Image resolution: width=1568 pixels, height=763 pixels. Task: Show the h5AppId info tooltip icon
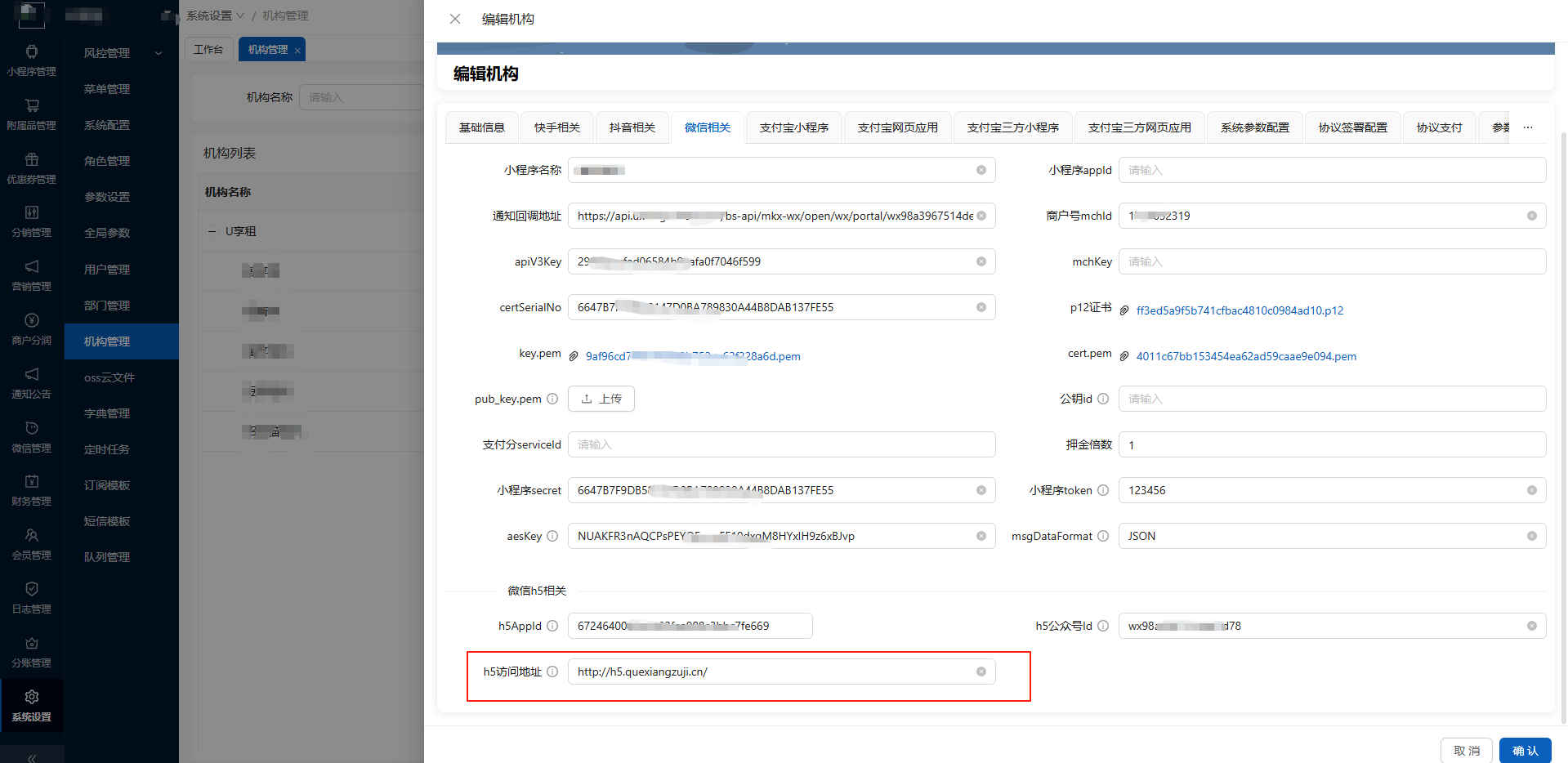pyautogui.click(x=552, y=626)
